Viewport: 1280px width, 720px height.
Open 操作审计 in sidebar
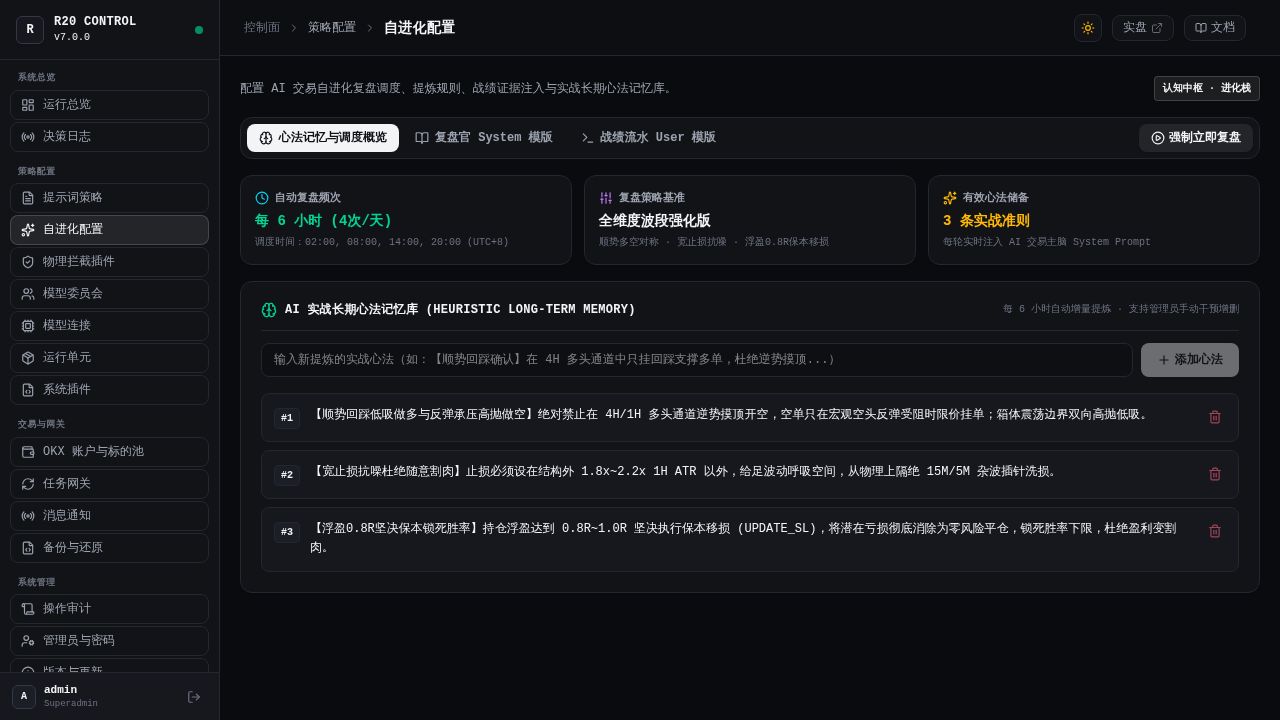109,609
